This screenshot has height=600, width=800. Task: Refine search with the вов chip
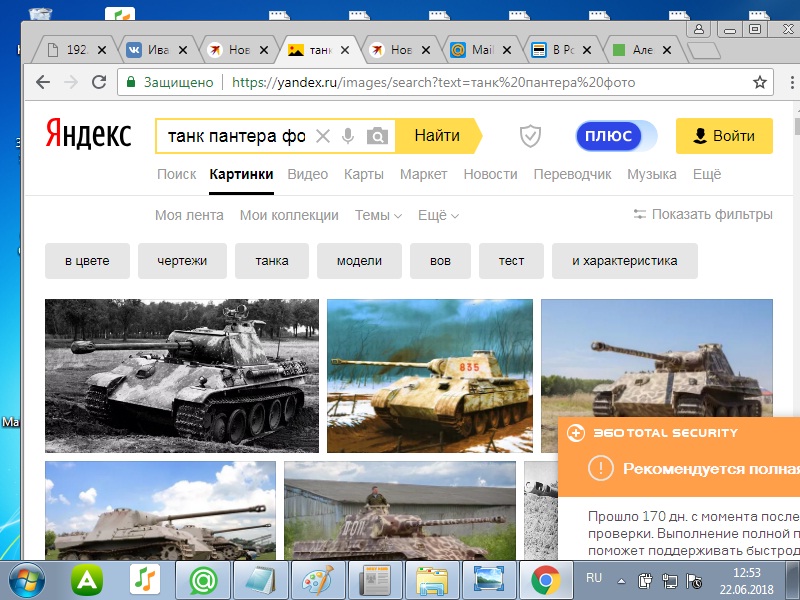pos(440,261)
